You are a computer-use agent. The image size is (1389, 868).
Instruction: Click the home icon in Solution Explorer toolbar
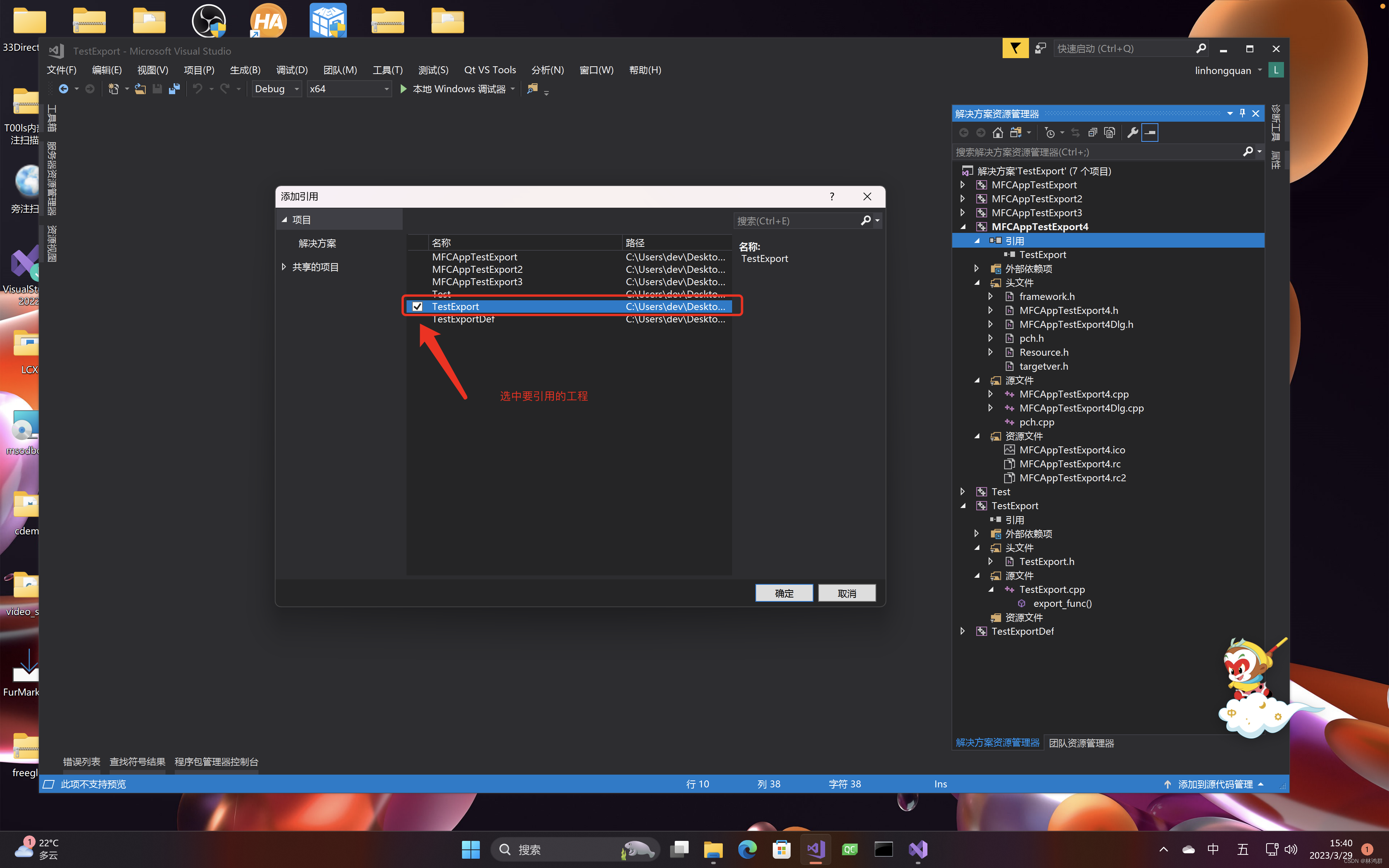[x=998, y=133]
